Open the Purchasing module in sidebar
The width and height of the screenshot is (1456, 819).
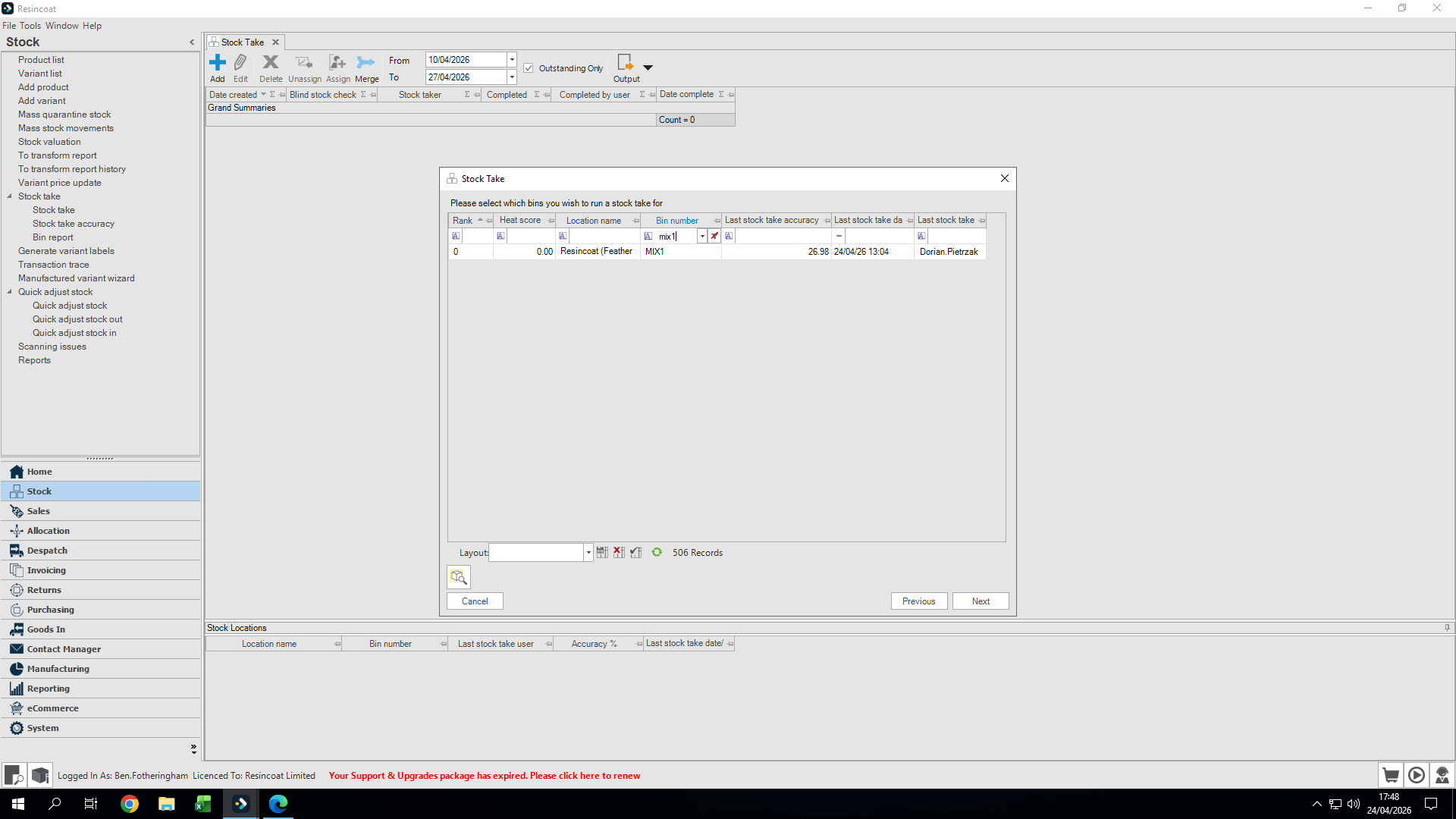point(50,610)
